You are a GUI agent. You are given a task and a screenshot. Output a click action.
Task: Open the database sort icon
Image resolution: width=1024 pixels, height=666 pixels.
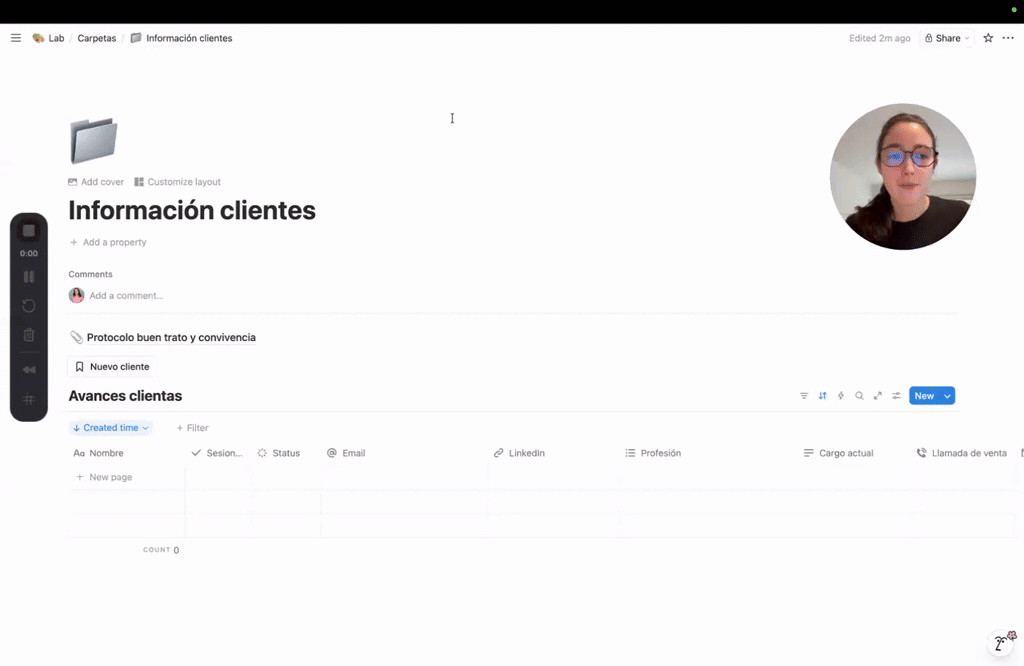coord(822,396)
